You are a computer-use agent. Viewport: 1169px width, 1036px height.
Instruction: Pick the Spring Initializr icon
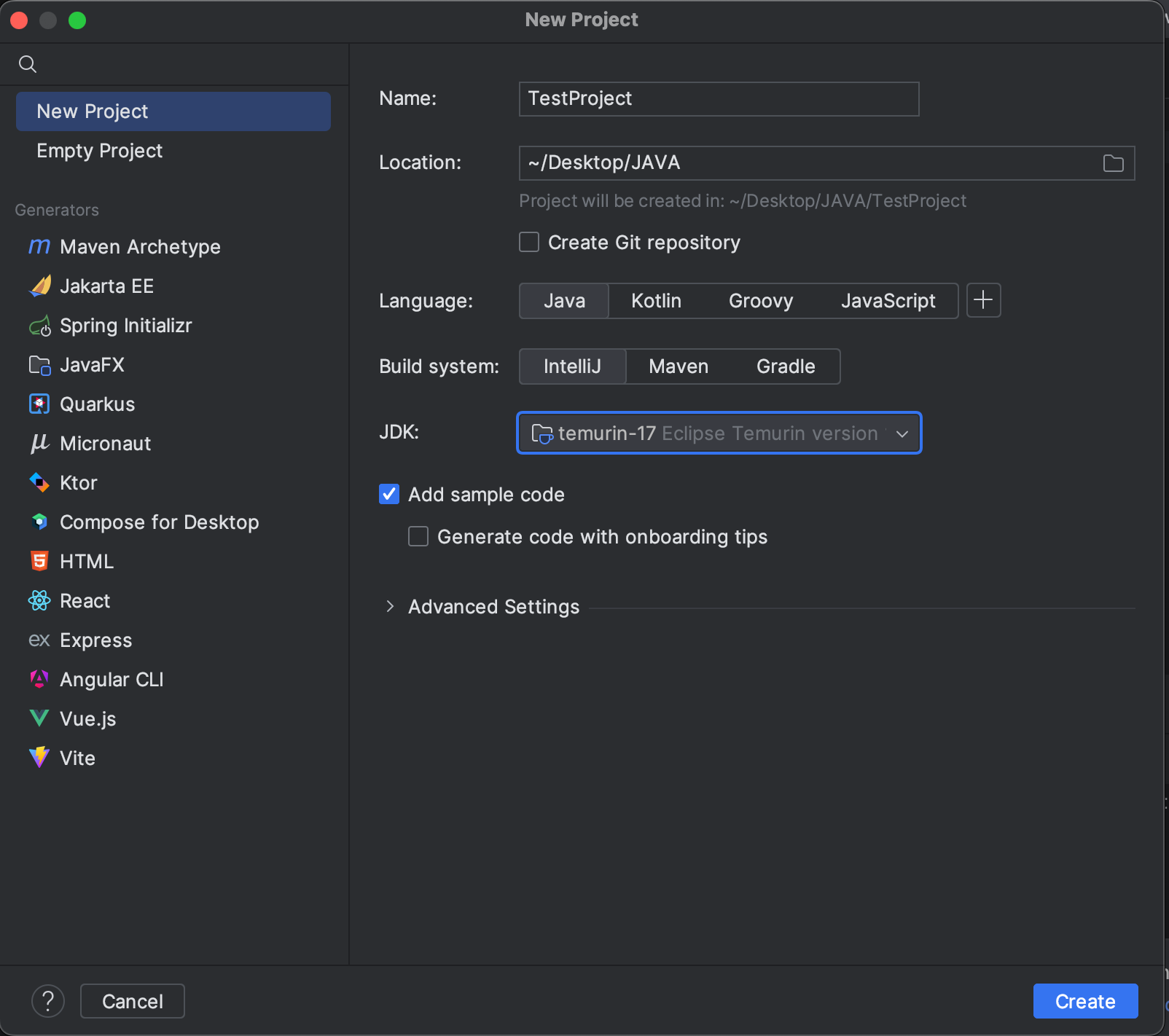pyautogui.click(x=39, y=326)
